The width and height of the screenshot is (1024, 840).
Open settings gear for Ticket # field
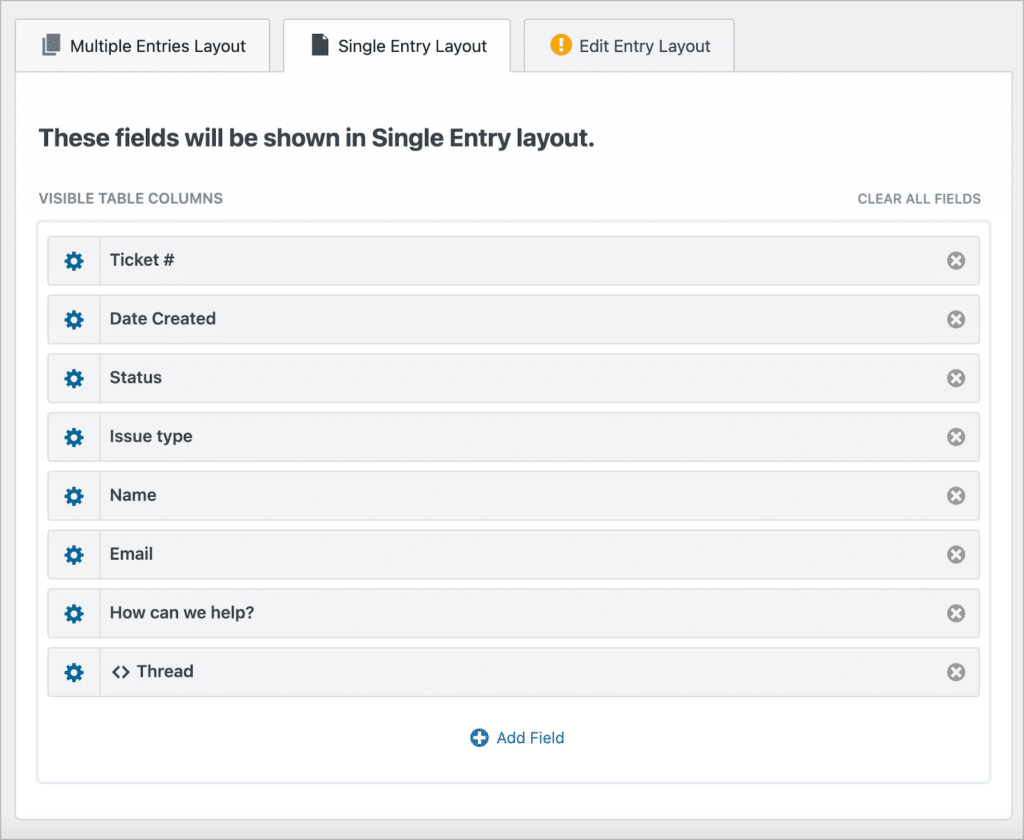click(74, 261)
